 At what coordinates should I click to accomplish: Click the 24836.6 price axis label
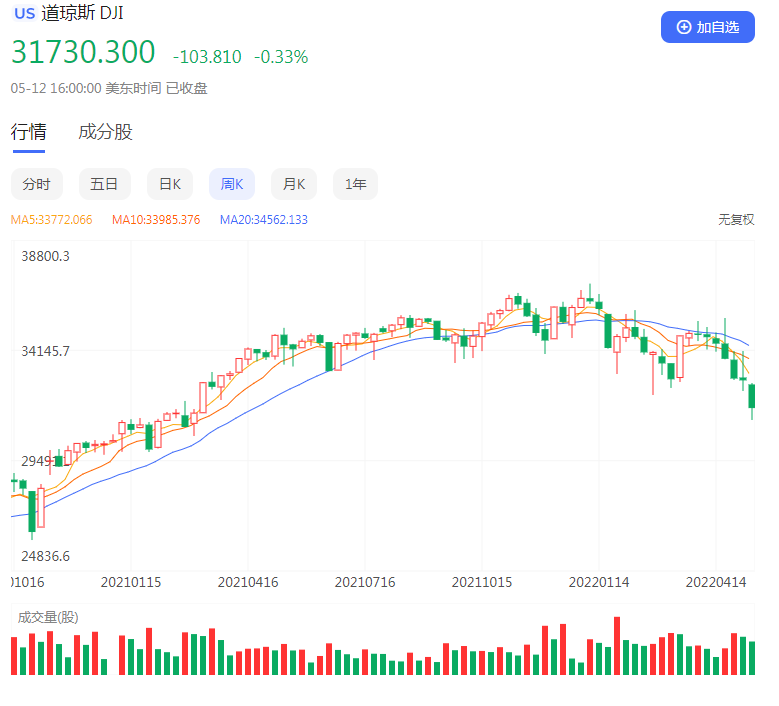(45, 556)
